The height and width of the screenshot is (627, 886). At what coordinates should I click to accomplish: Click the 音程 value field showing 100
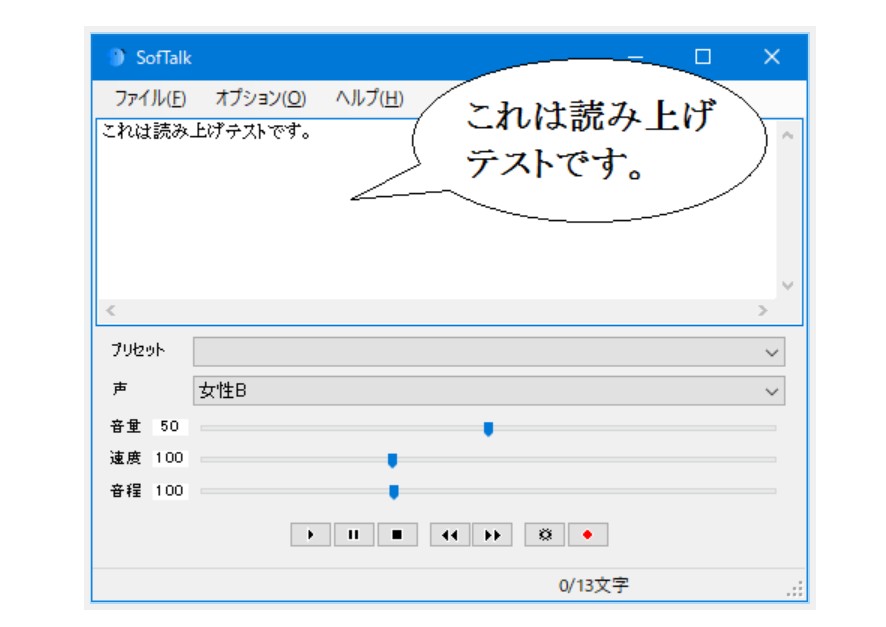click(170, 490)
